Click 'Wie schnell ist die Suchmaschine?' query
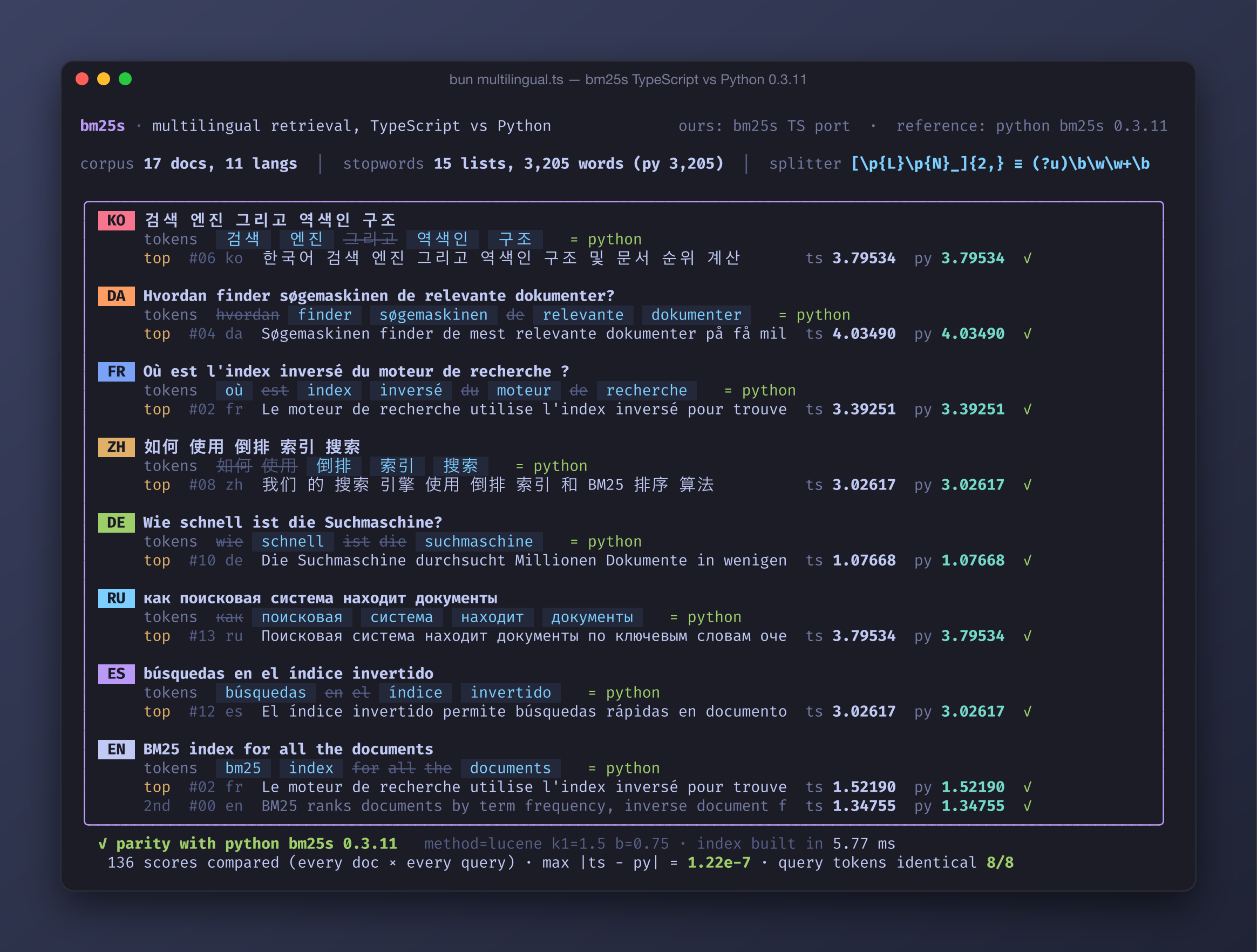The width and height of the screenshot is (1257, 952). click(293, 523)
